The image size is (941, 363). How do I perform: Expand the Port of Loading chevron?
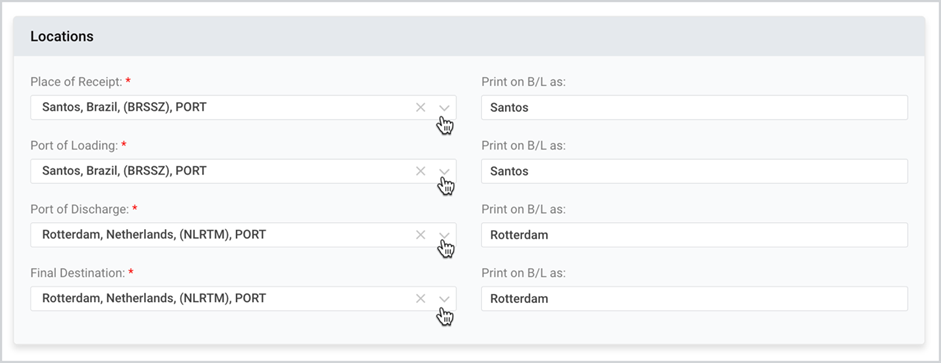444,172
